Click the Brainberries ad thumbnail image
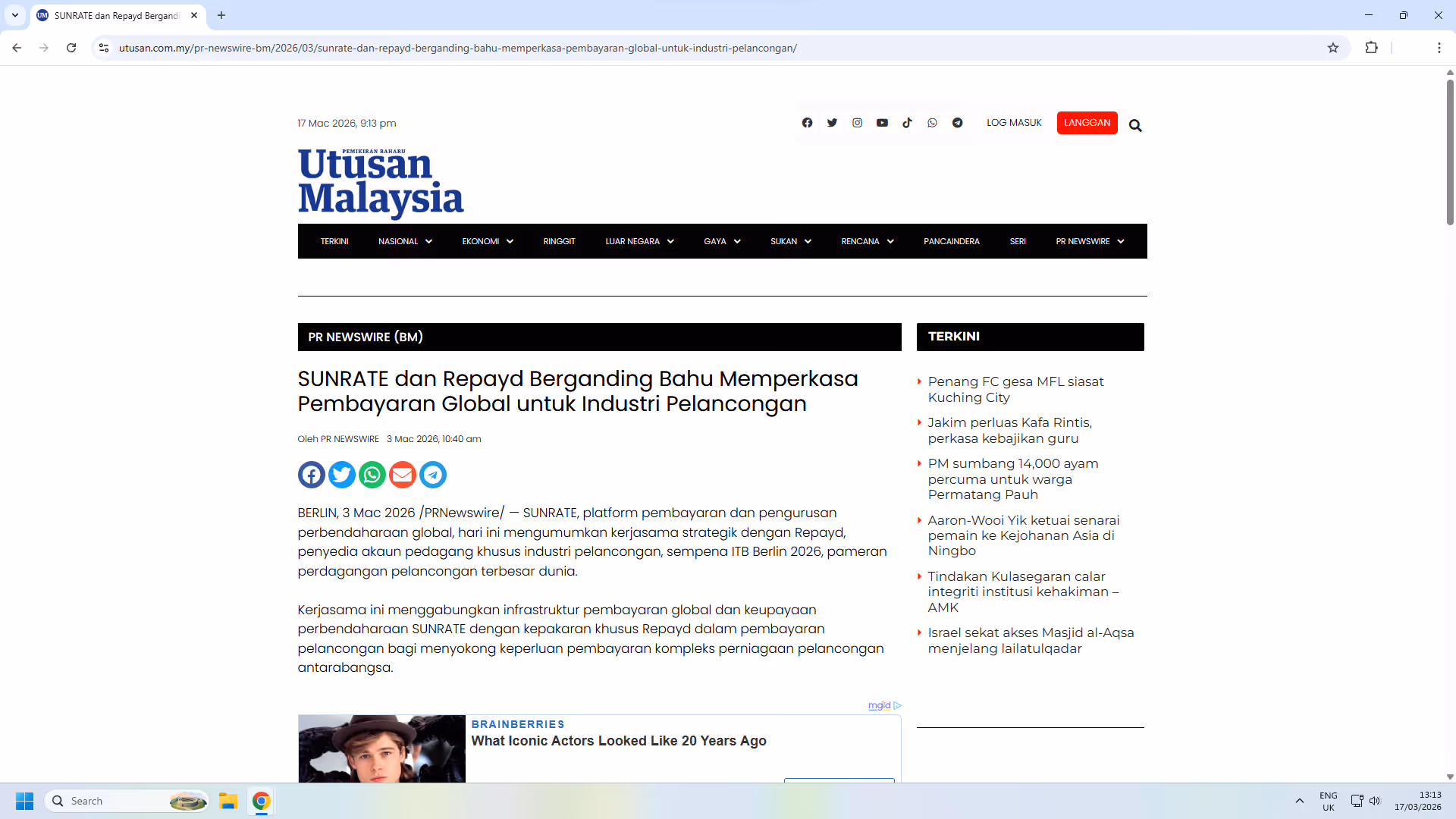 381,748
